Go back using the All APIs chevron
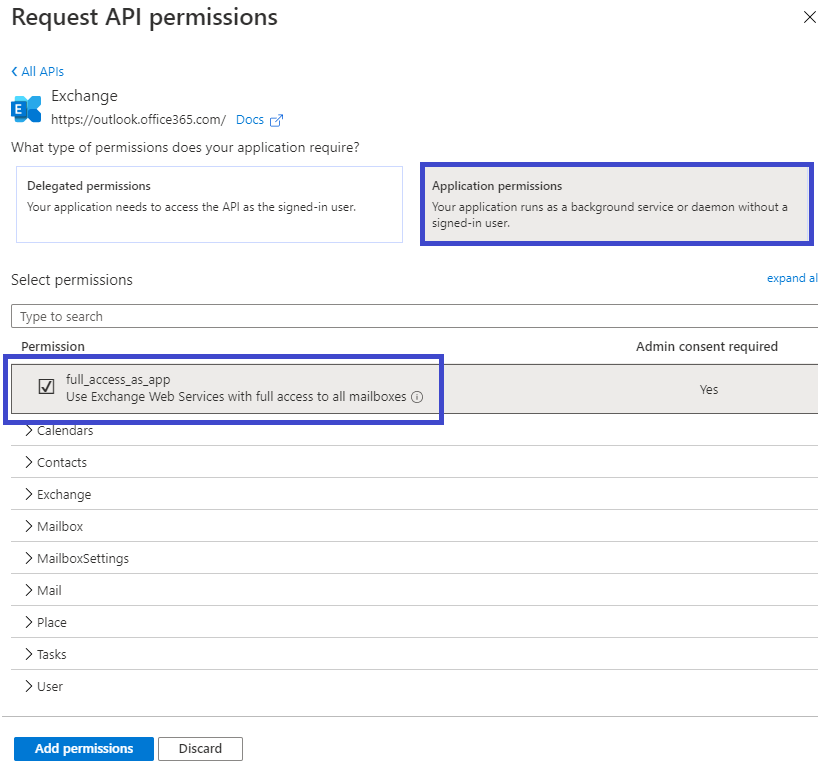 15,72
